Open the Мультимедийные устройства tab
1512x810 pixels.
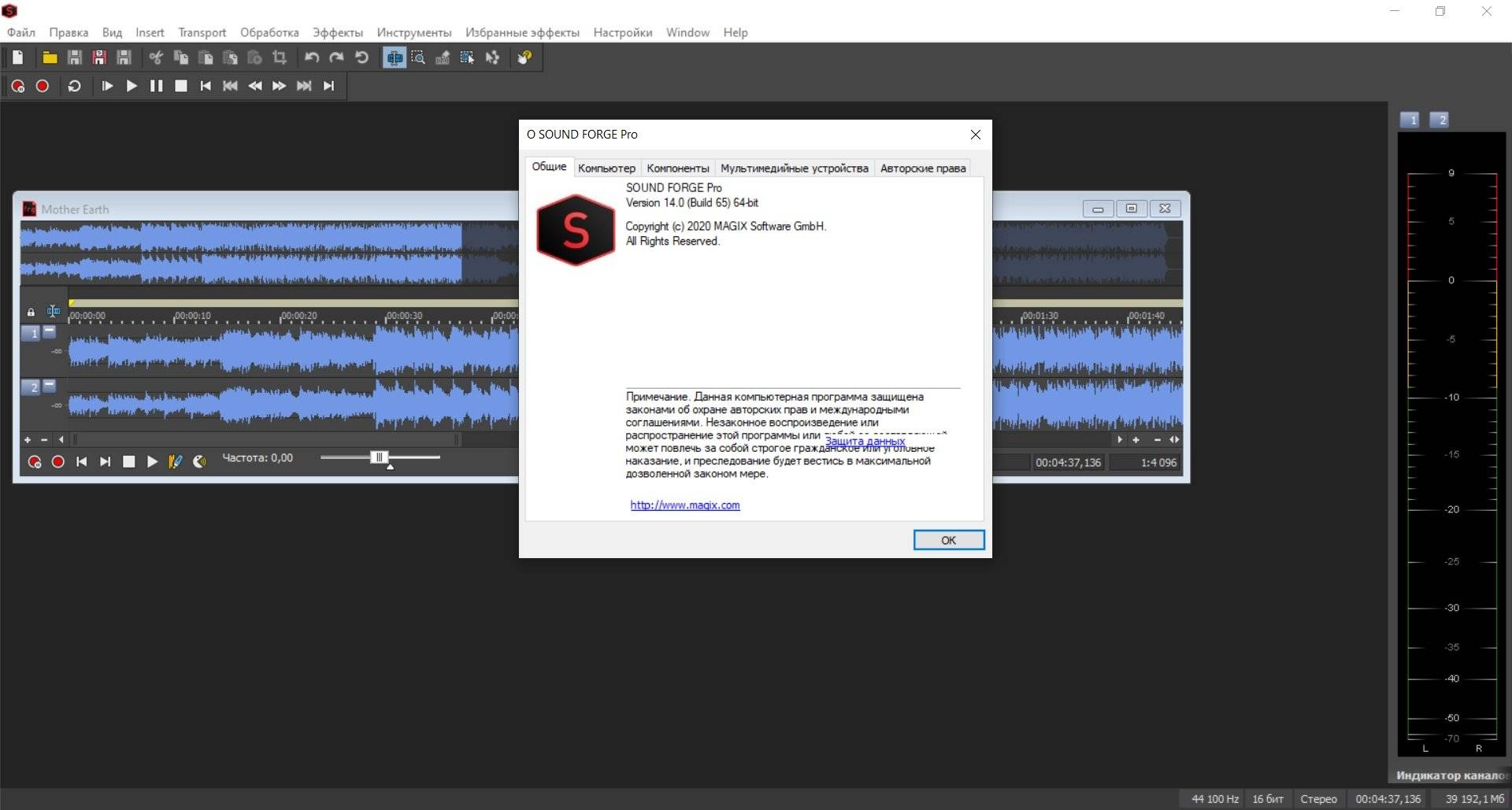(795, 168)
